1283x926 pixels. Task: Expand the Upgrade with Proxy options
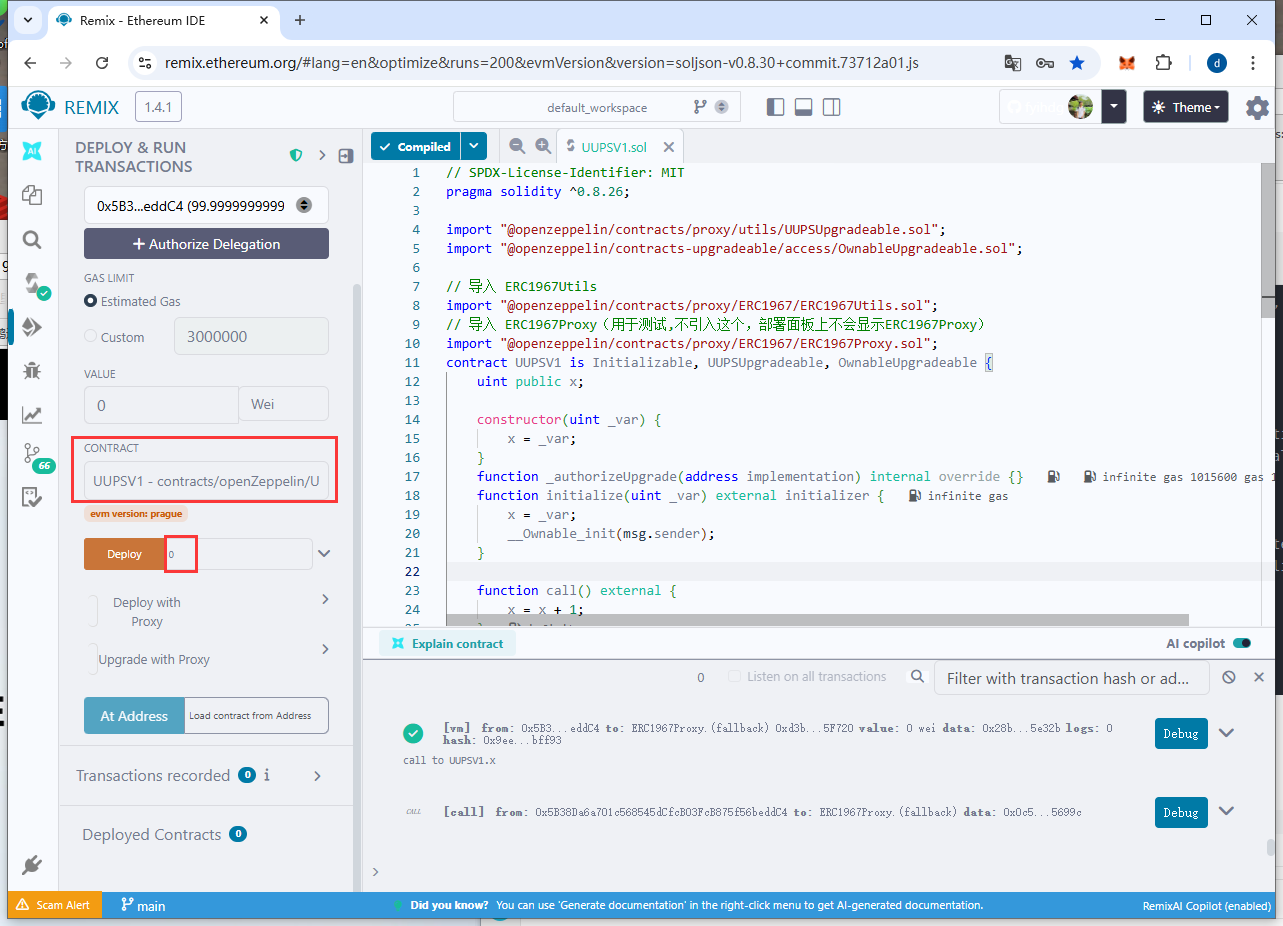pos(325,649)
